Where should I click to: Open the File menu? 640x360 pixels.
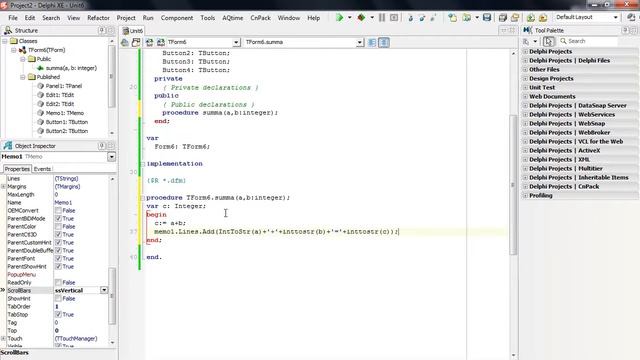click(13, 18)
